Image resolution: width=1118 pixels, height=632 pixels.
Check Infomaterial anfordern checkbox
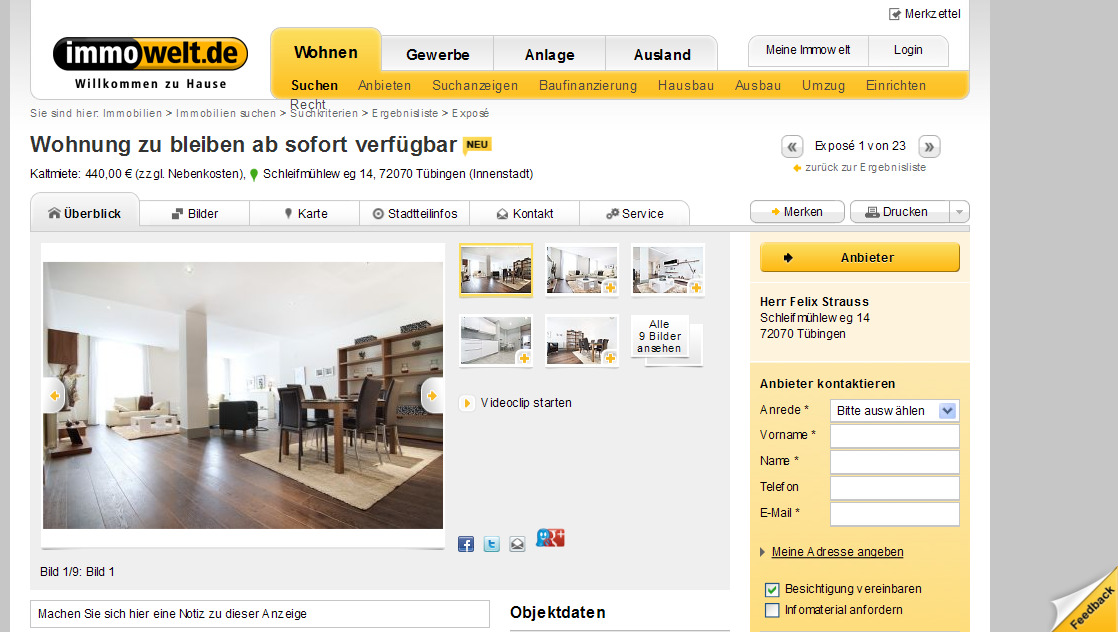point(771,610)
